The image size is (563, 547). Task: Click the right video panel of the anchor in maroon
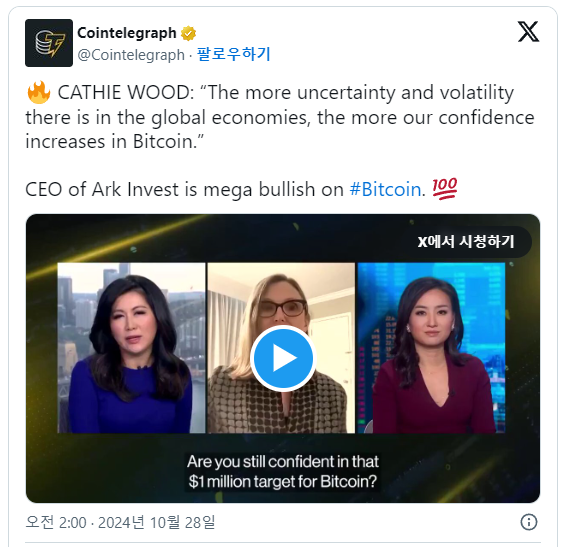(x=431, y=348)
